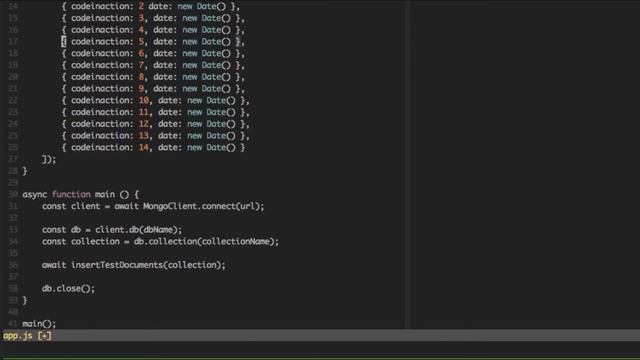Screen dimensions: 640x360
Task: Click the codeinaction: 7 array entry line
Action: point(153,65)
